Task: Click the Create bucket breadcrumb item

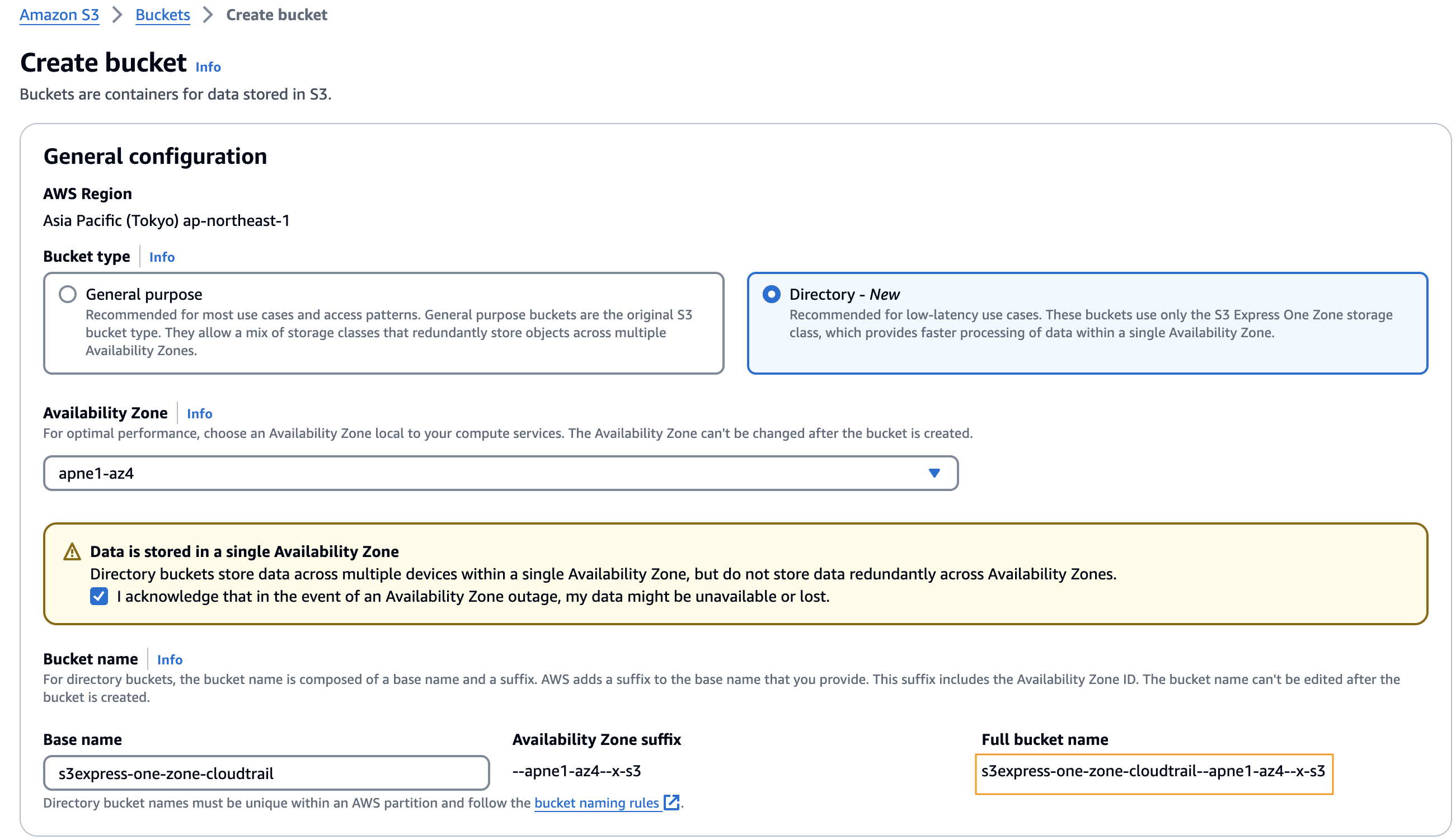Action: [276, 15]
